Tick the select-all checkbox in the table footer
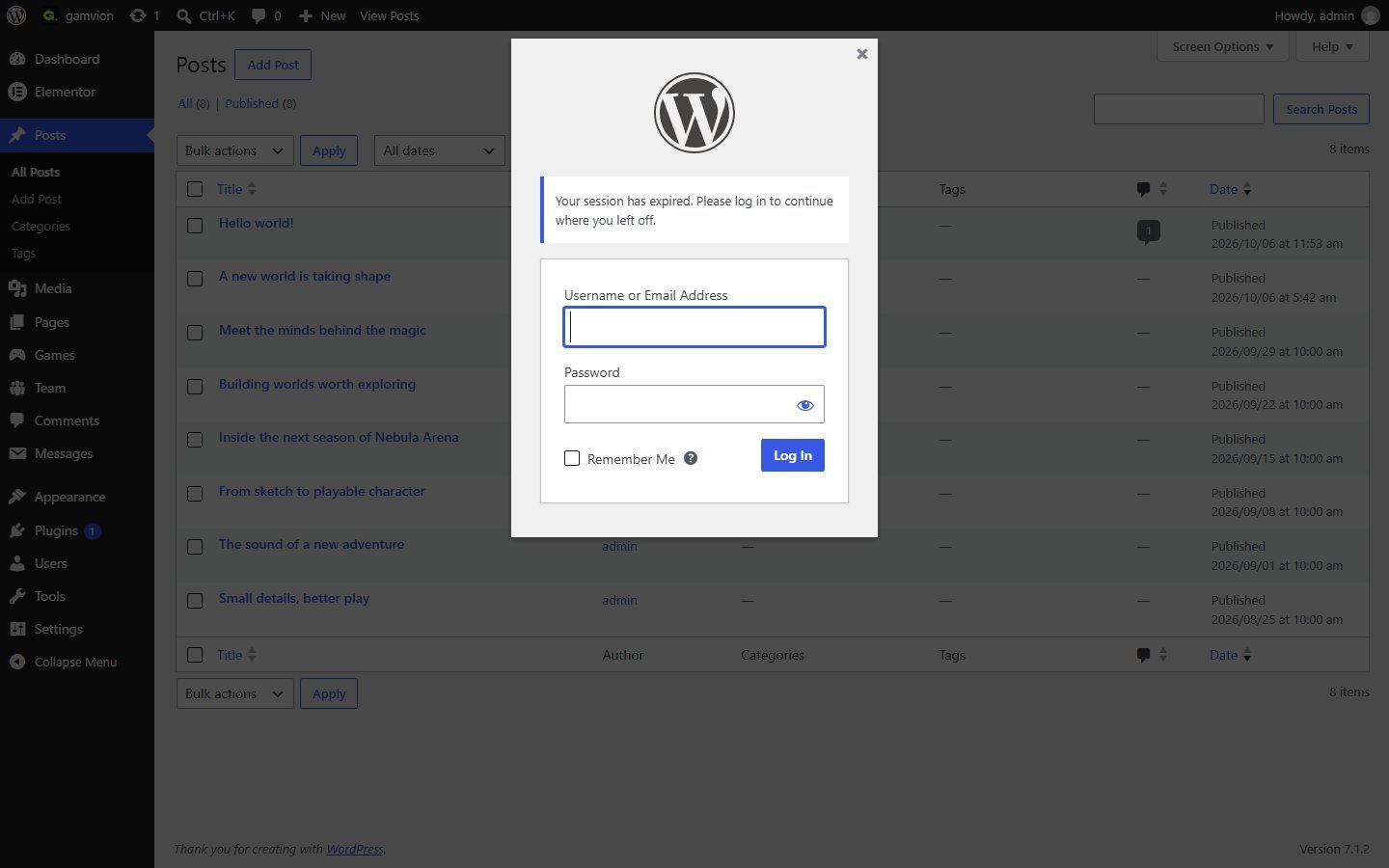 [x=195, y=655]
